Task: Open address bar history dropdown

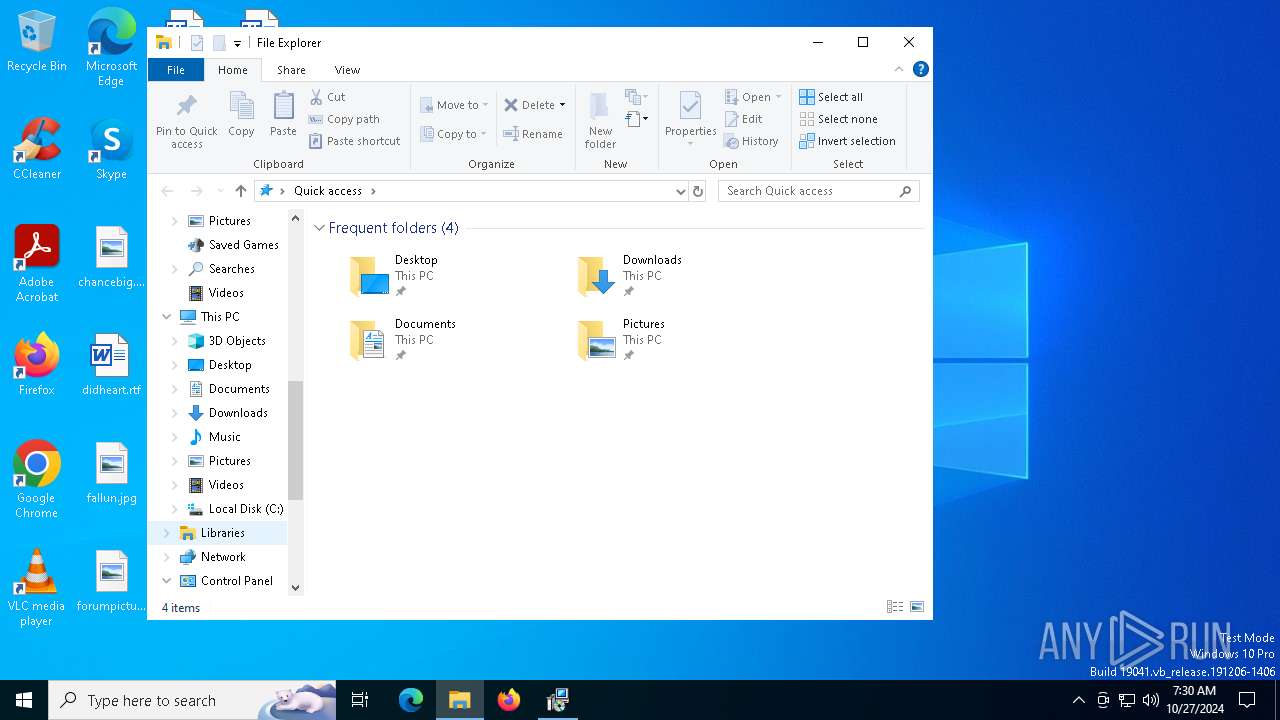Action: tap(681, 191)
